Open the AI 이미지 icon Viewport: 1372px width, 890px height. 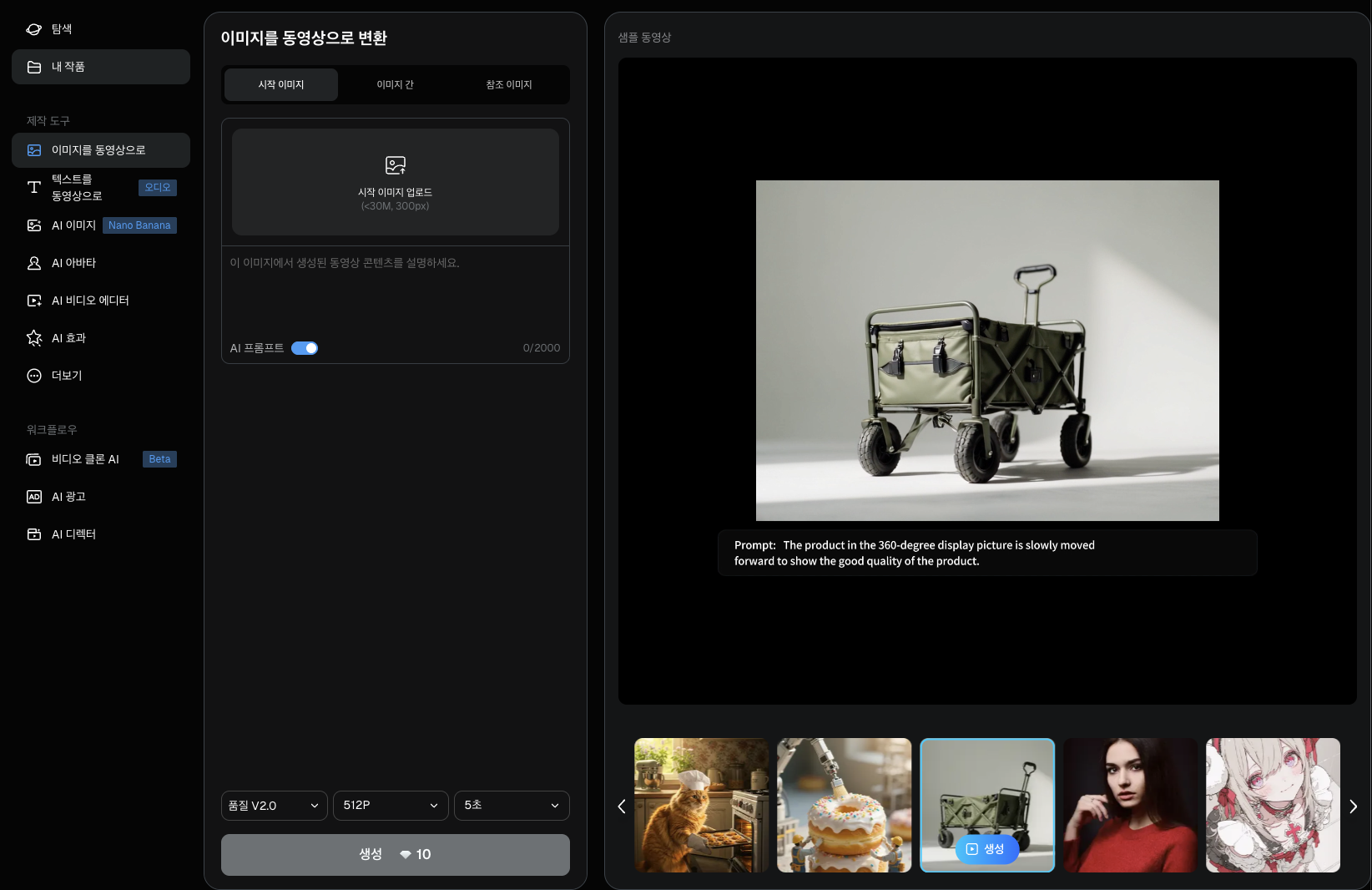point(34,225)
